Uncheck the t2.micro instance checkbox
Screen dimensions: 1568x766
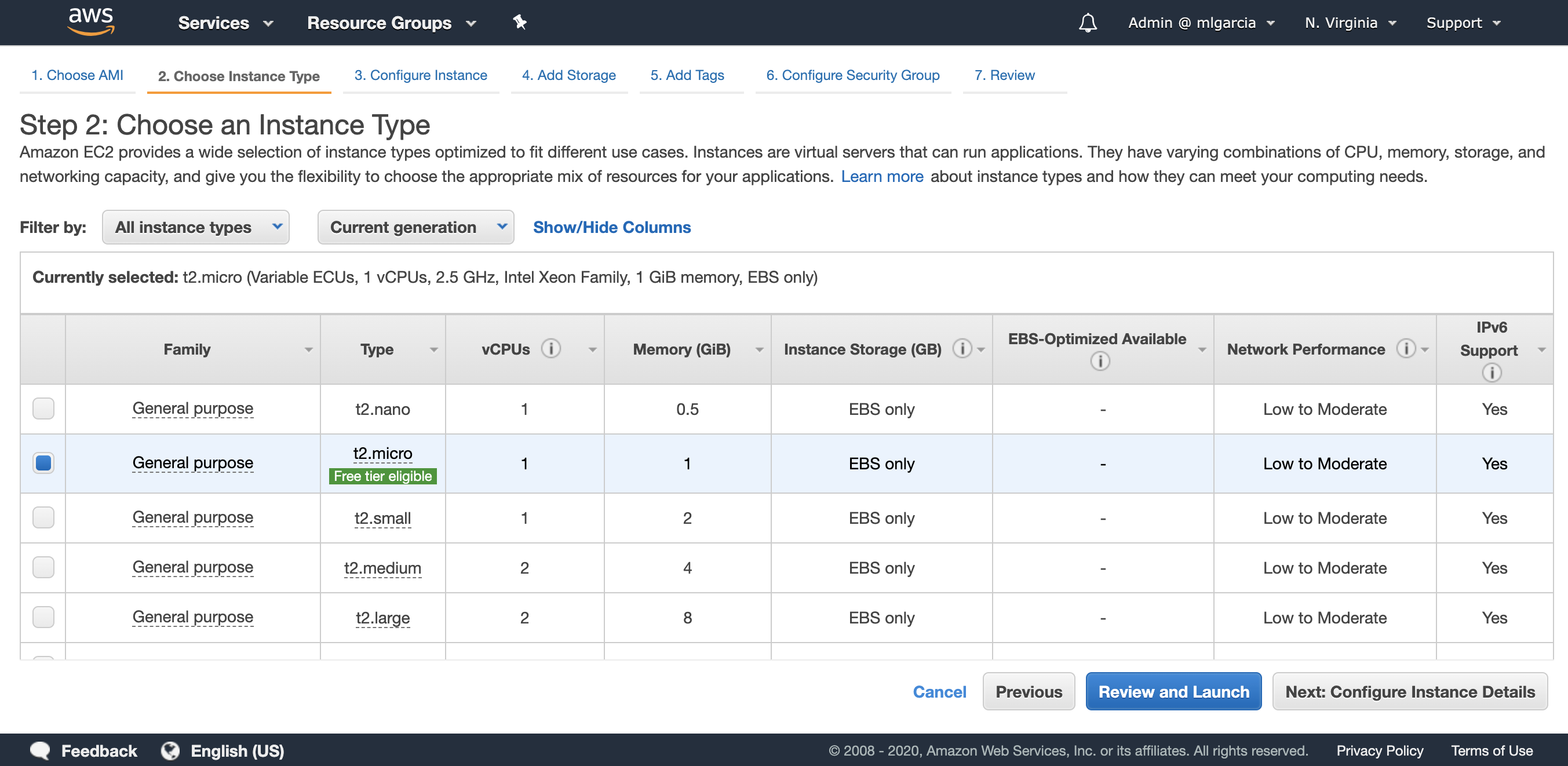tap(43, 463)
